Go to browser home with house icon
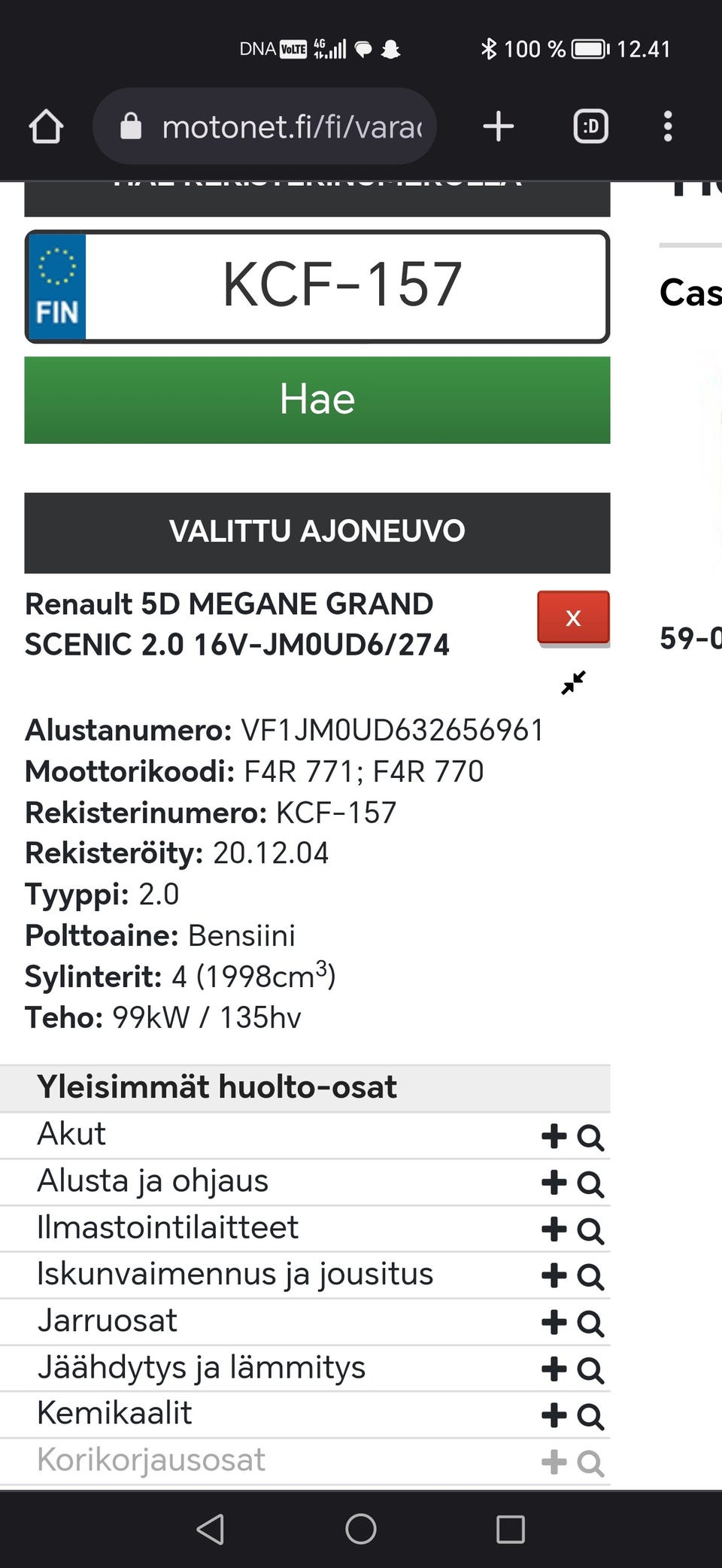 click(x=46, y=126)
